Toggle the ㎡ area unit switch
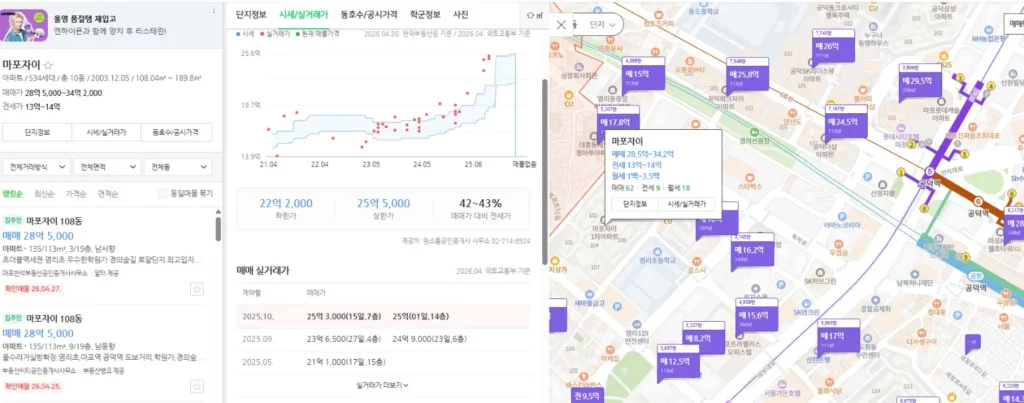 [x=536, y=15]
